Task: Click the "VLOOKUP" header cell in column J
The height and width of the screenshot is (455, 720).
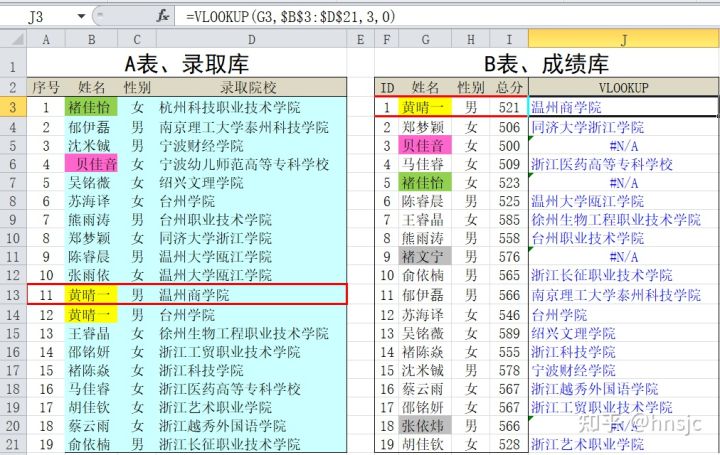Action: [x=624, y=87]
